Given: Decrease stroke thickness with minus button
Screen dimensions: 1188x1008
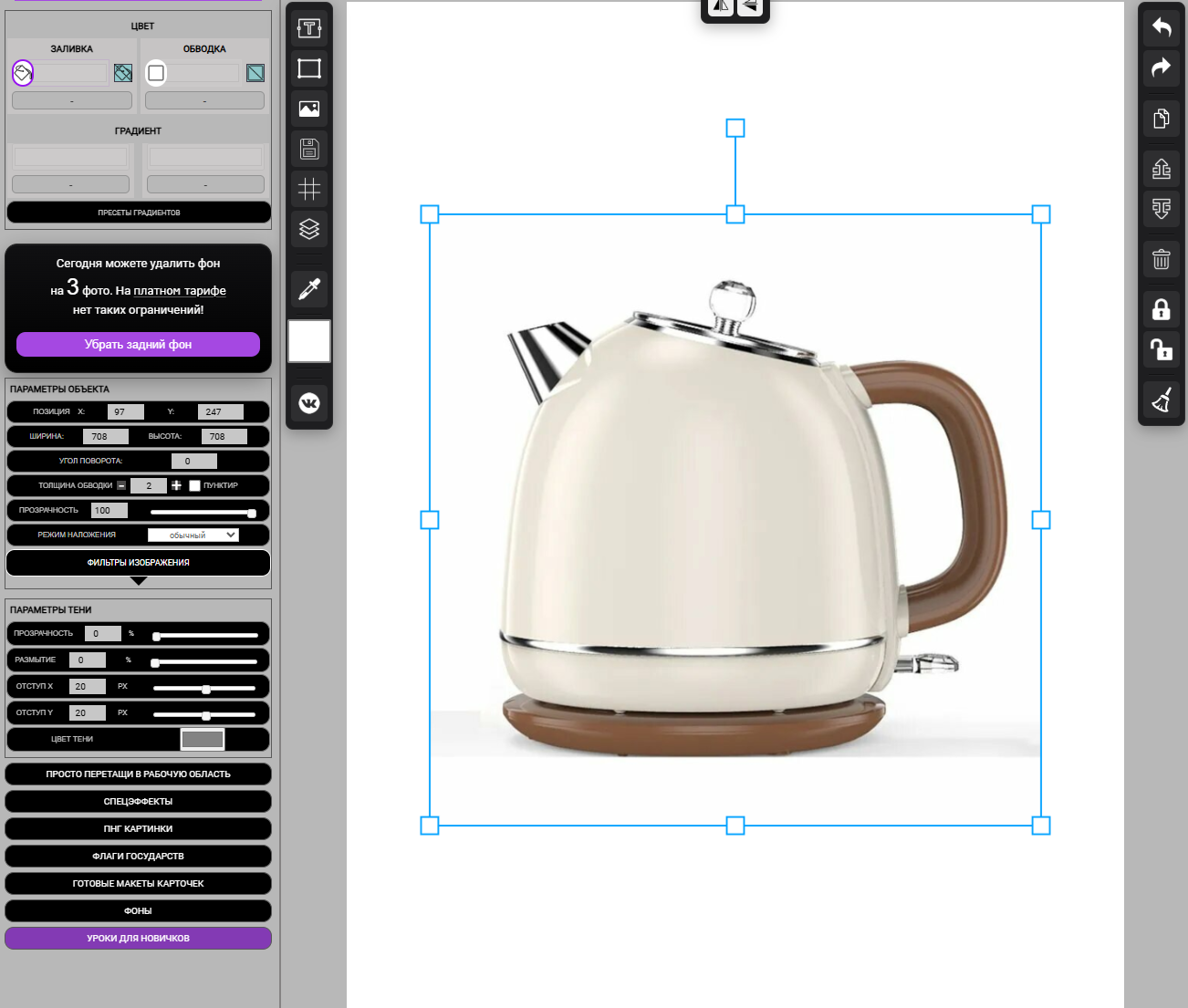Looking at the screenshot, I should (121, 485).
